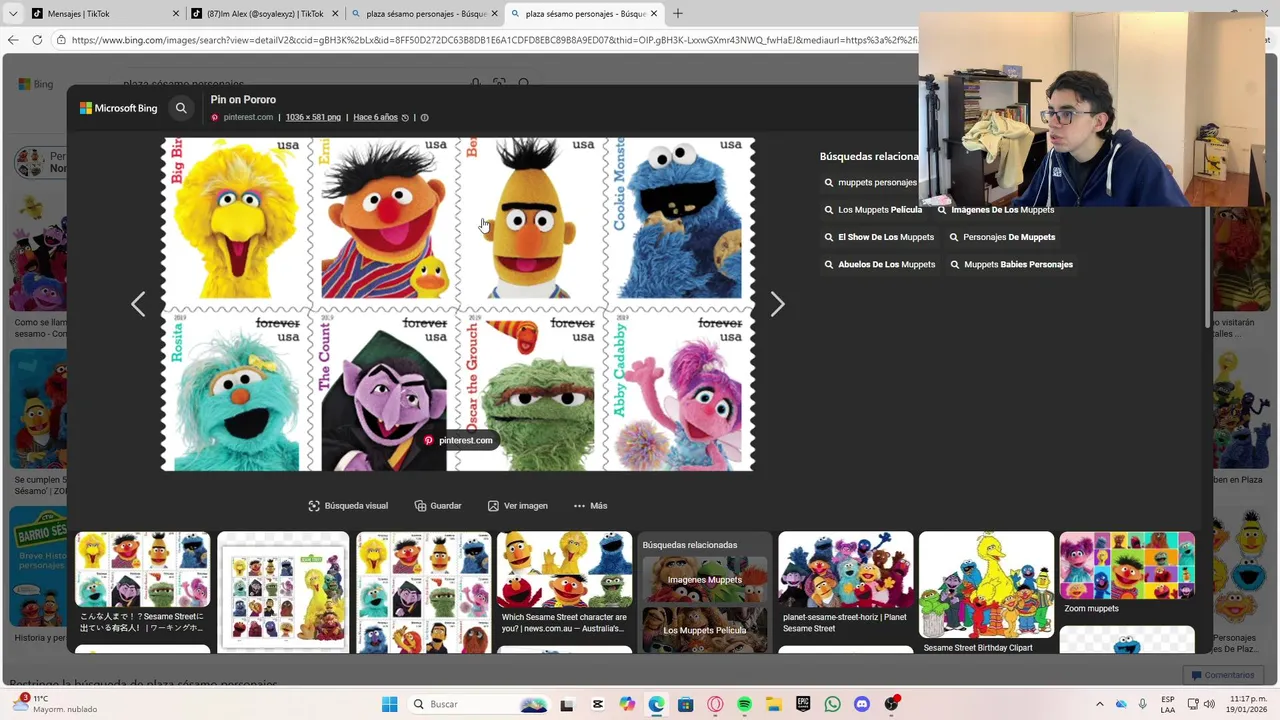The width and height of the screenshot is (1280, 720).
Task: Search related term Imágenes De Los Muppets
Action: tap(995, 210)
